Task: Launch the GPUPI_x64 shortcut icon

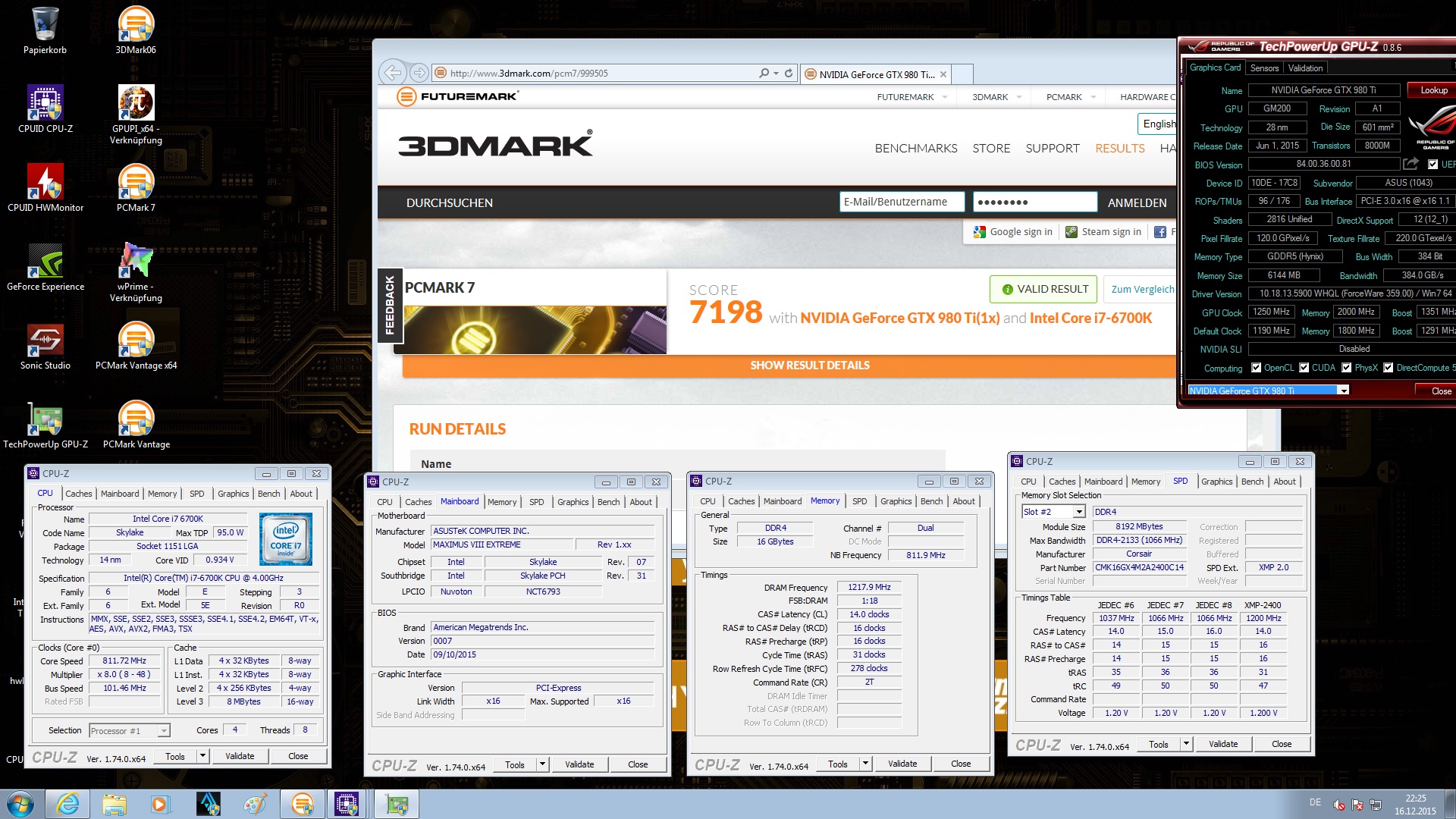Action: pyautogui.click(x=136, y=102)
